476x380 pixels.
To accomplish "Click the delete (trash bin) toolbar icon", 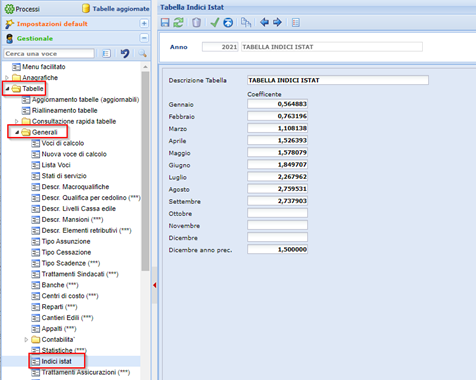I will coord(196,22).
